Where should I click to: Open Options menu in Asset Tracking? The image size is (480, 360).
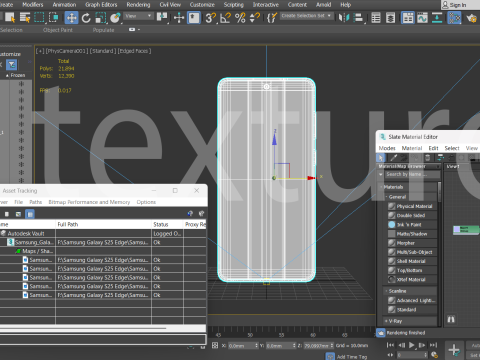[146, 202]
